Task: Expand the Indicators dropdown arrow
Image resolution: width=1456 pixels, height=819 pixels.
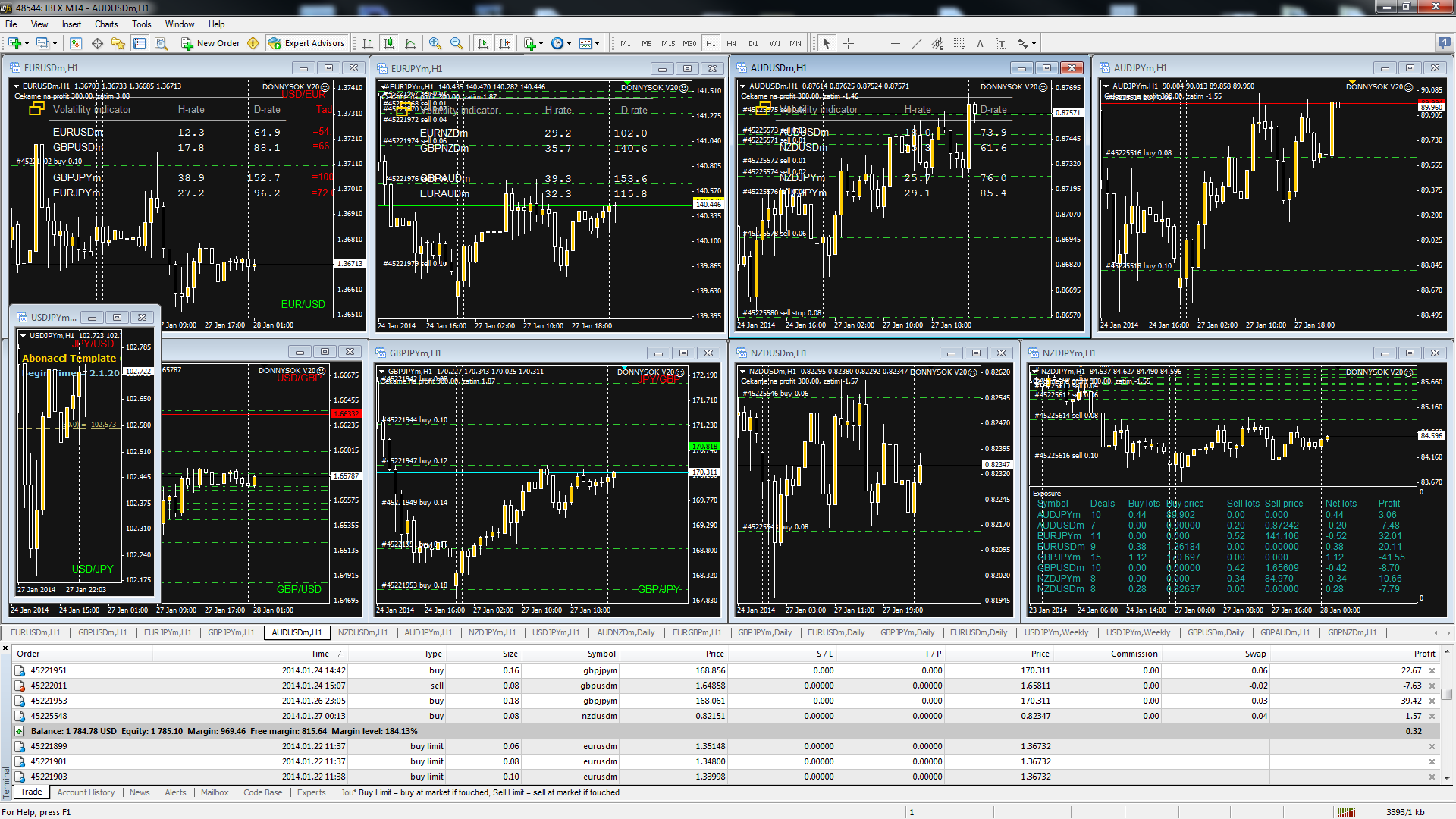Action: pyautogui.click(x=541, y=43)
